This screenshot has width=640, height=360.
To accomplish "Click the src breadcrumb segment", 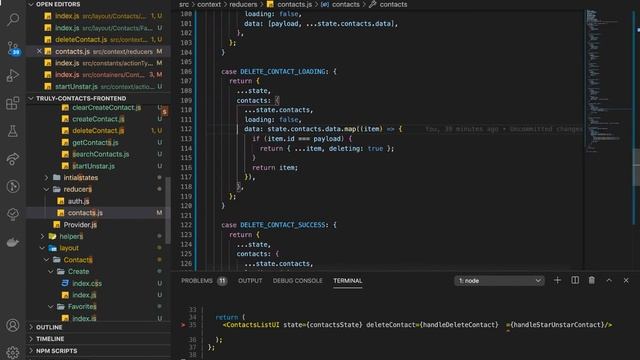I will click(184, 4).
